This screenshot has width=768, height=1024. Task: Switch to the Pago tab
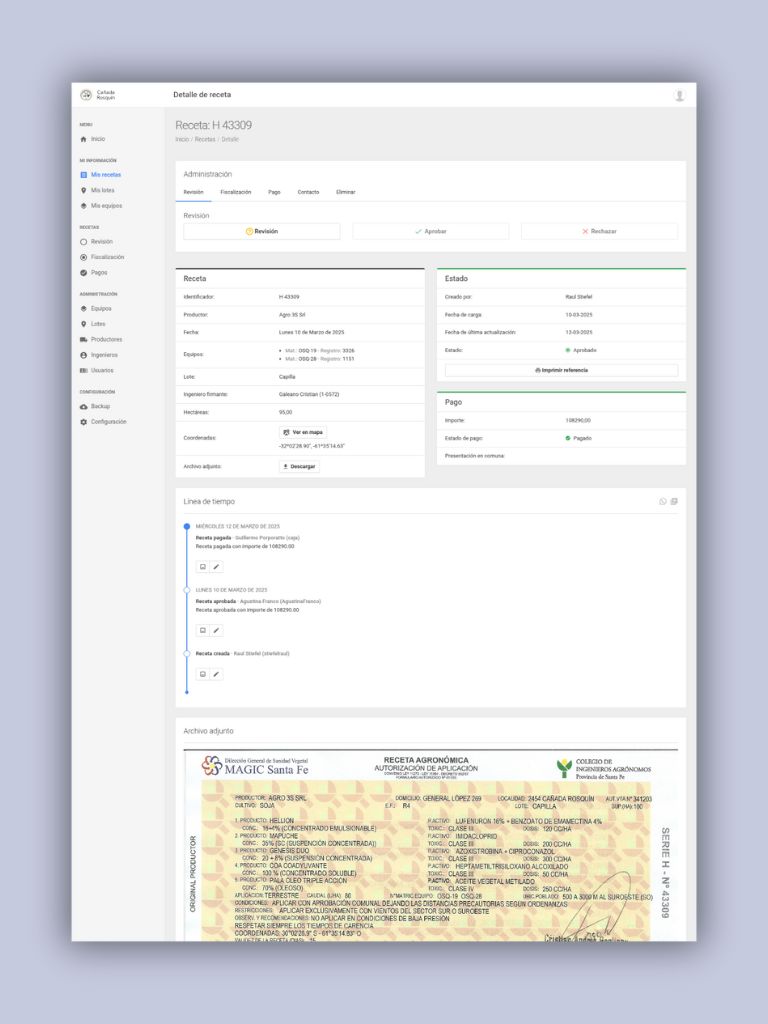click(x=274, y=191)
